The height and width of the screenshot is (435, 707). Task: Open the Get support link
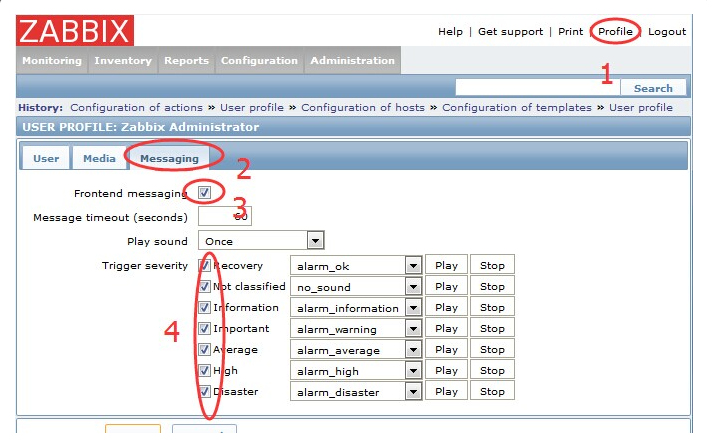point(510,32)
